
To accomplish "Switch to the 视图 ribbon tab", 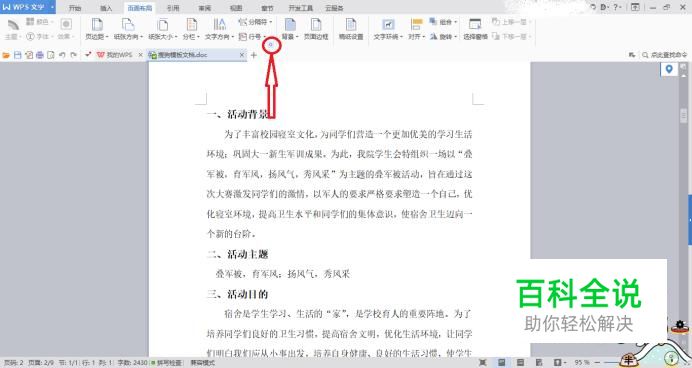I will pos(236,8).
